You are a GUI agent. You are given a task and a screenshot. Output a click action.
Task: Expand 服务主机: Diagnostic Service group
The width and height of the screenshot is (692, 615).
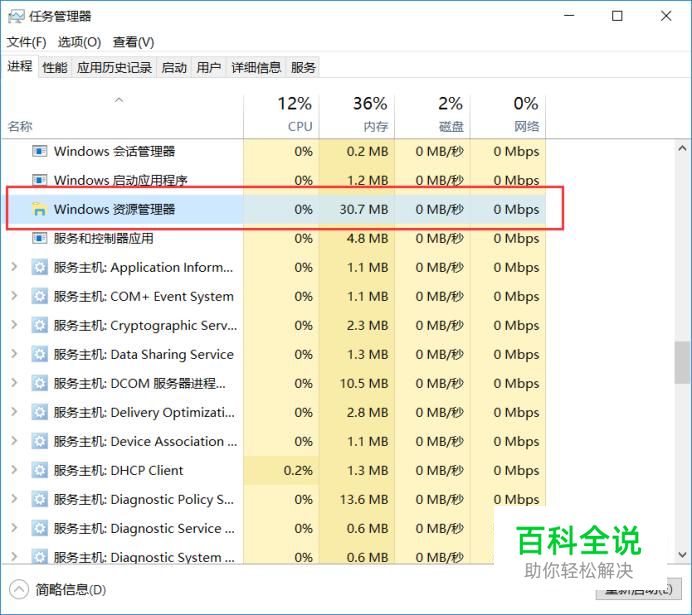[14, 528]
